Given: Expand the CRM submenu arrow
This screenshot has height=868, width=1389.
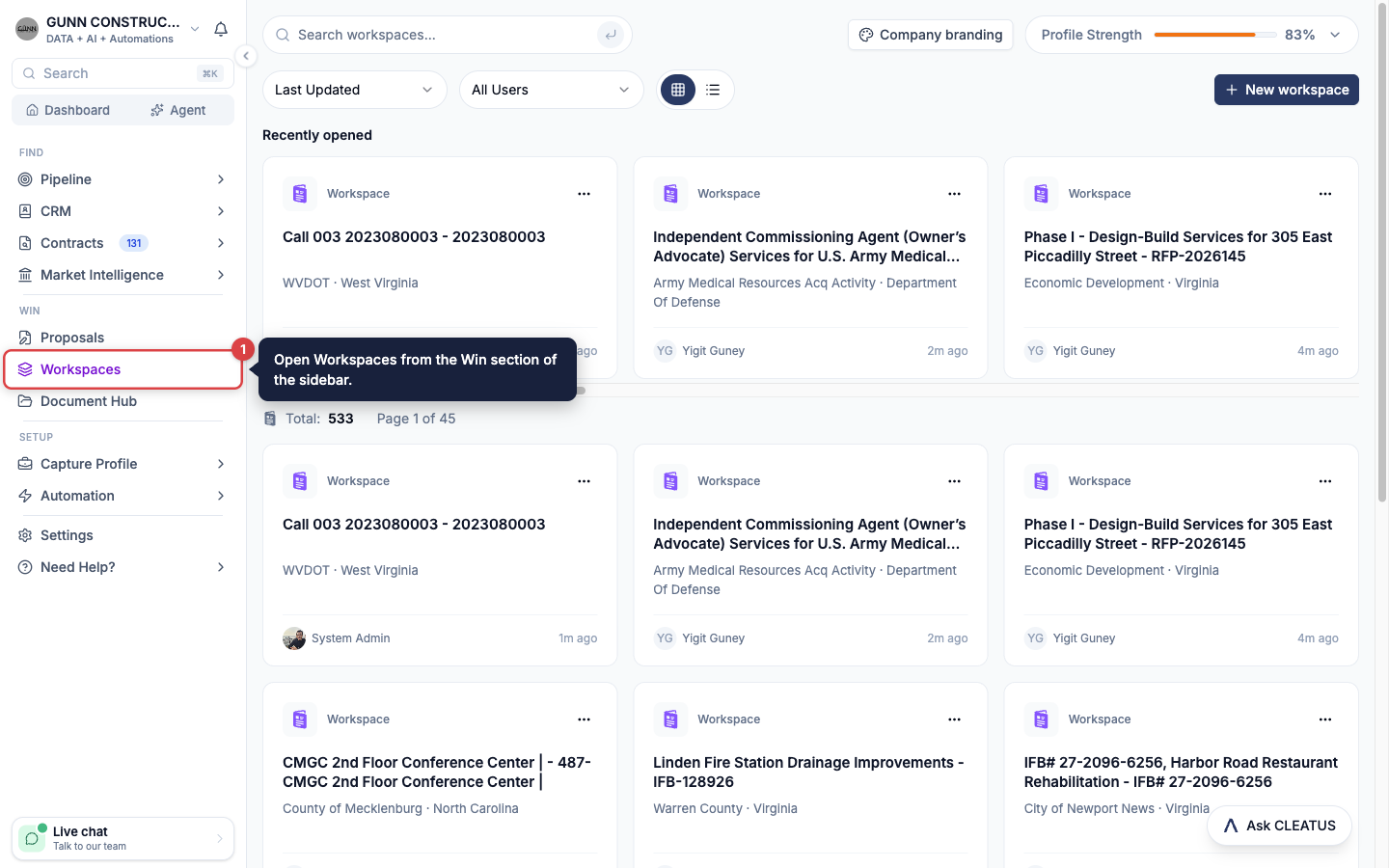Looking at the screenshot, I should coord(221,211).
